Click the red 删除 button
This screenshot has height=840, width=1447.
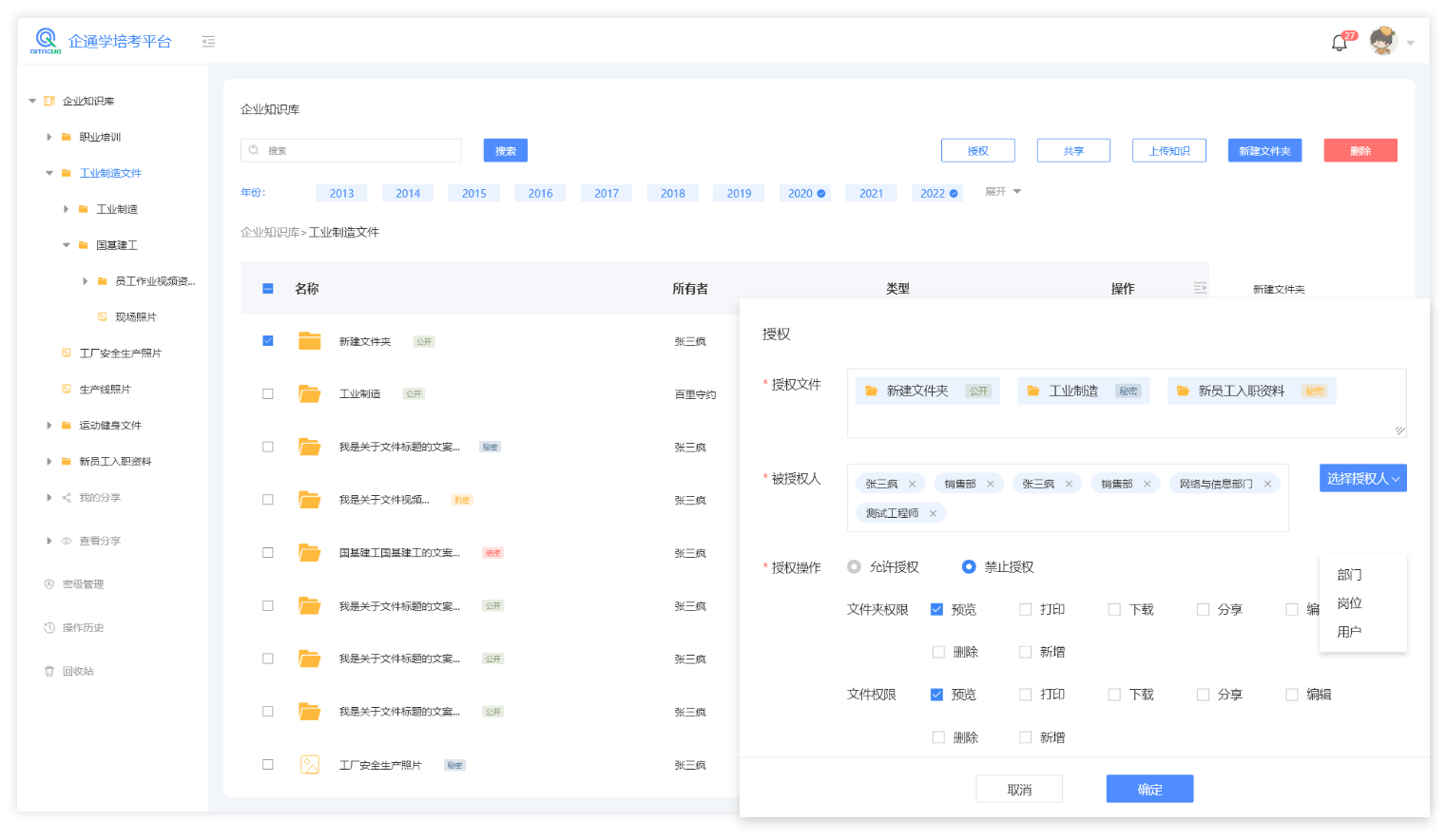[1360, 150]
